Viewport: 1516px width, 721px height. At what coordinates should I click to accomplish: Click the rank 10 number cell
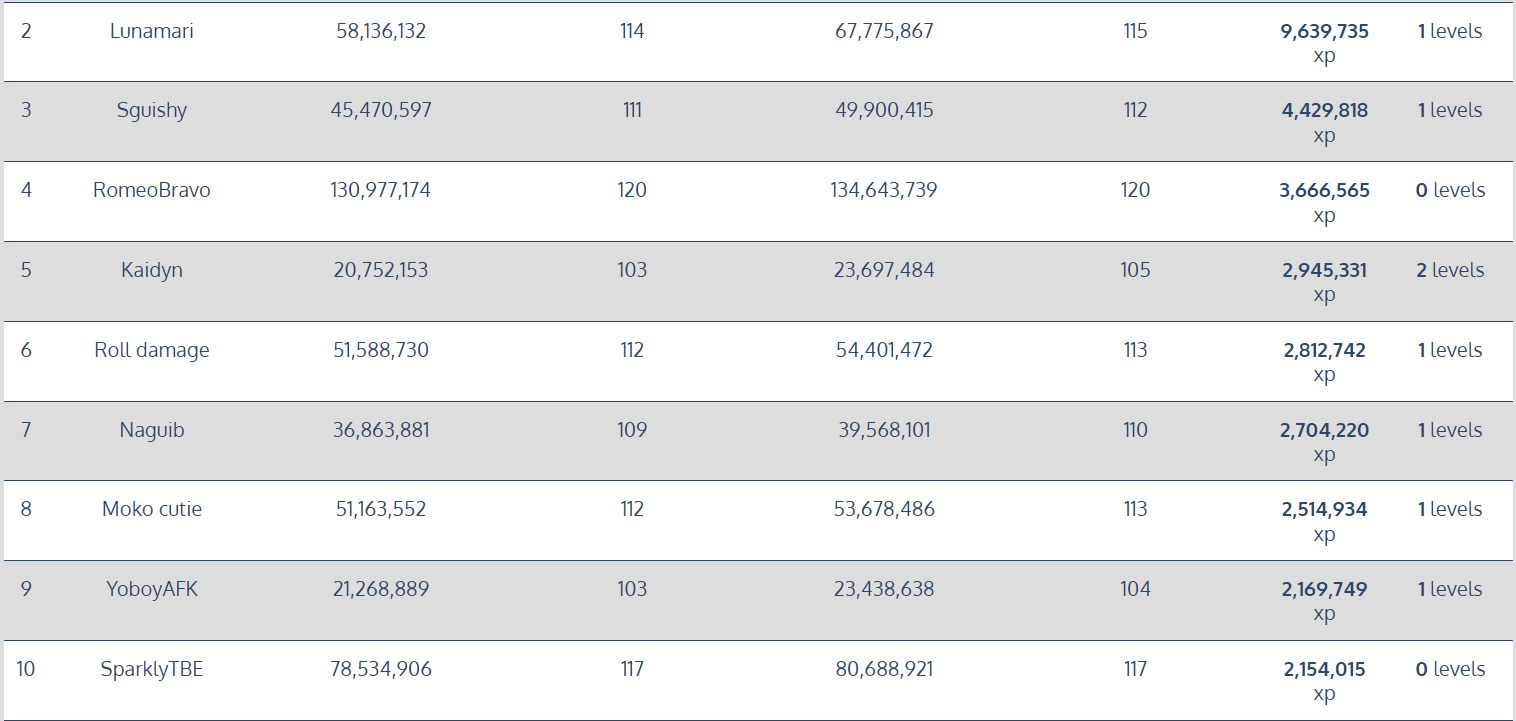point(26,669)
